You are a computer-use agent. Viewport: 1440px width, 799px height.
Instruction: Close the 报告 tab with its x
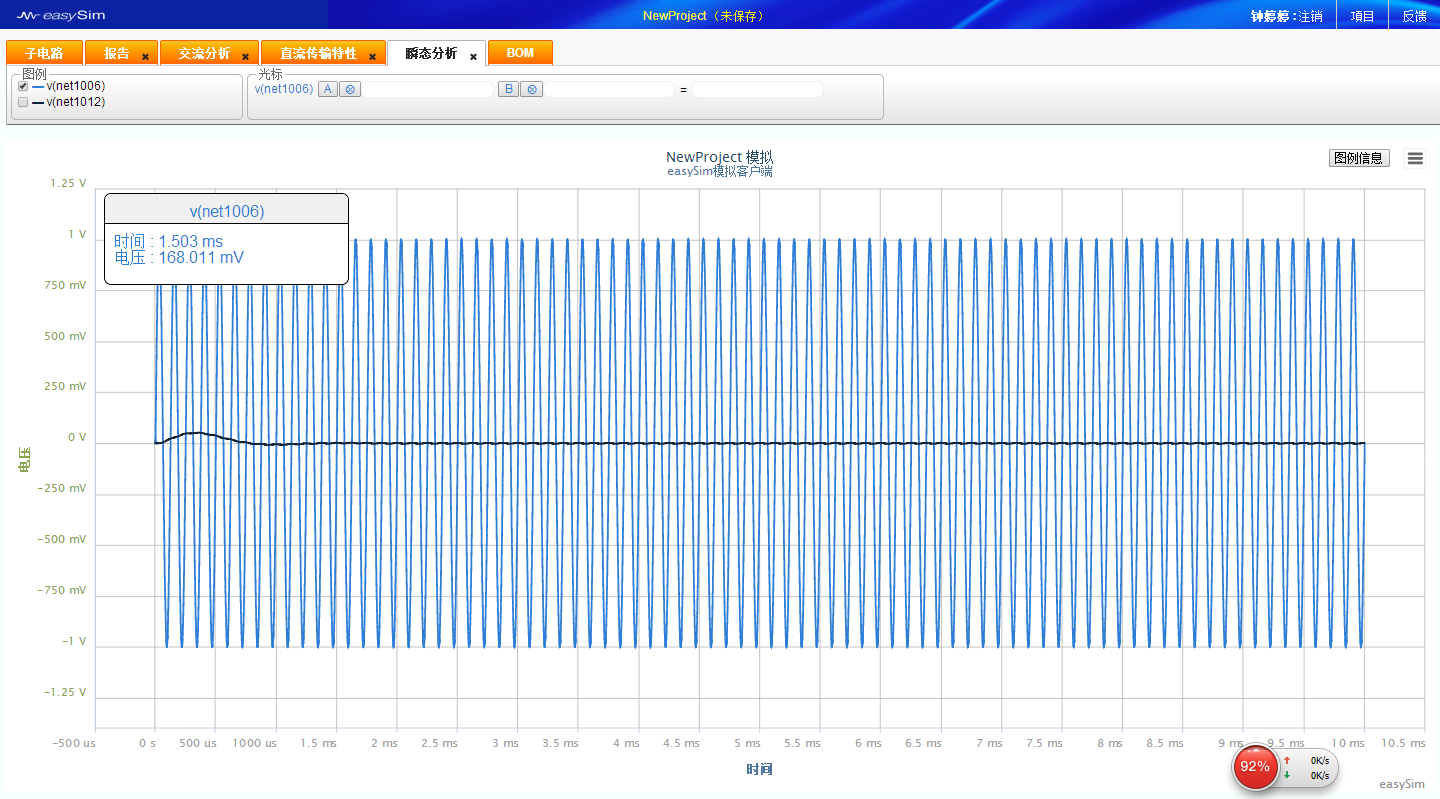pyautogui.click(x=145, y=57)
